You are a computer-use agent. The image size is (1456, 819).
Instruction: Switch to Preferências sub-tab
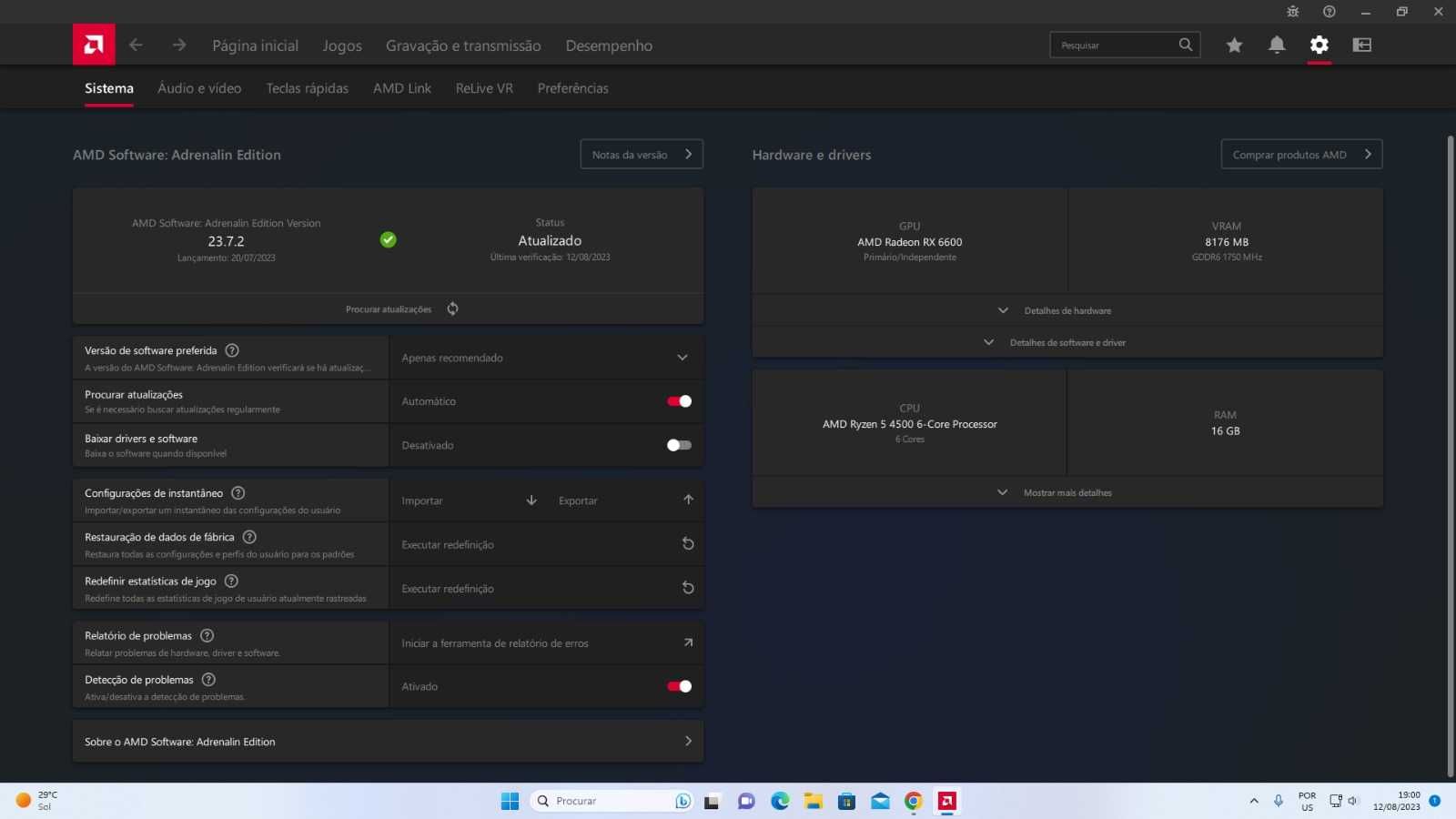(x=572, y=88)
